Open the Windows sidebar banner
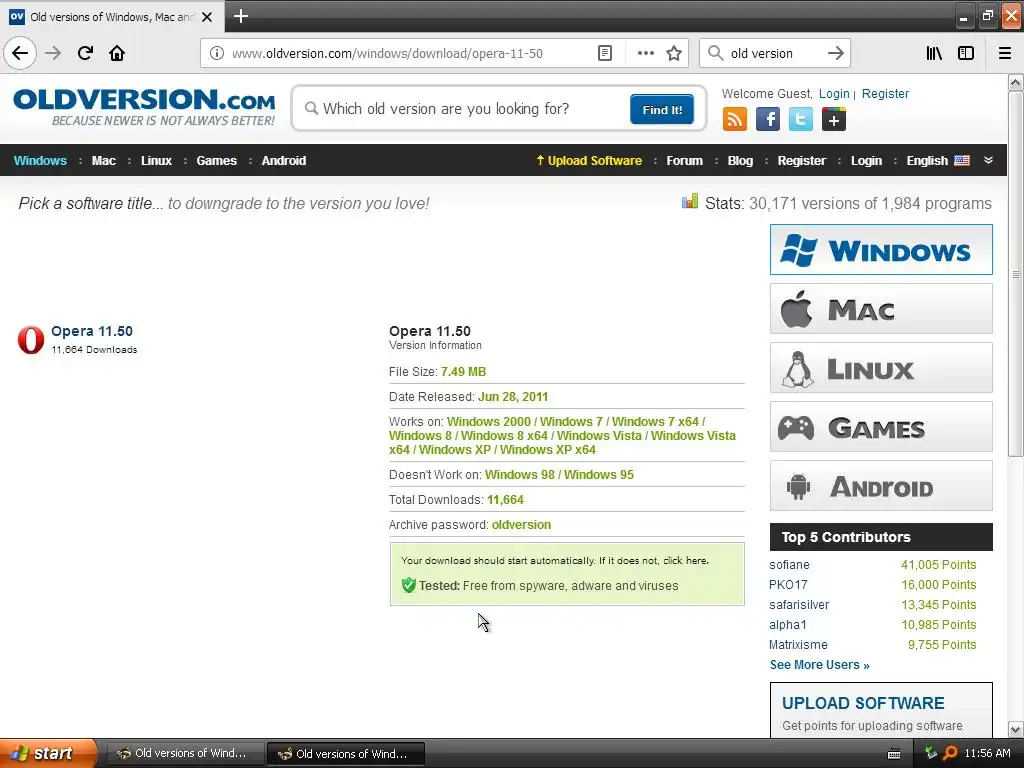Viewport: 1024px width, 768px height. click(x=881, y=249)
